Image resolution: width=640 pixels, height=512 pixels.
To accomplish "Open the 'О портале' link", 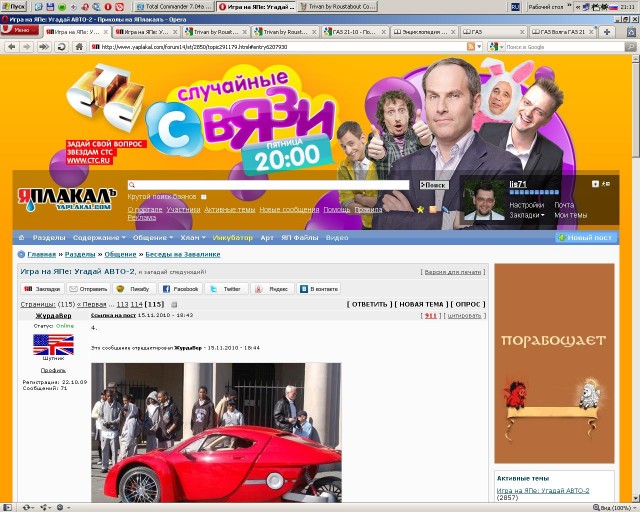I will coord(145,209).
